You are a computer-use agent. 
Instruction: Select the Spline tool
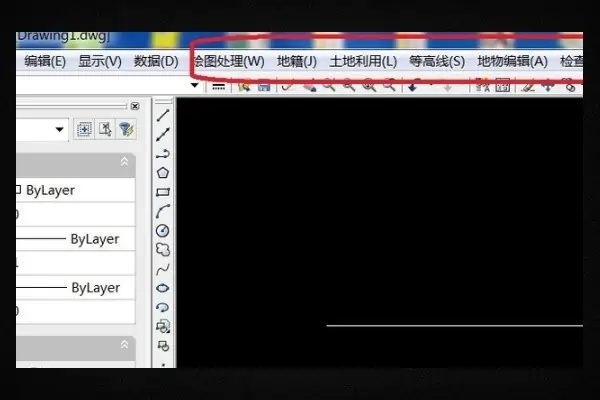pos(163,269)
